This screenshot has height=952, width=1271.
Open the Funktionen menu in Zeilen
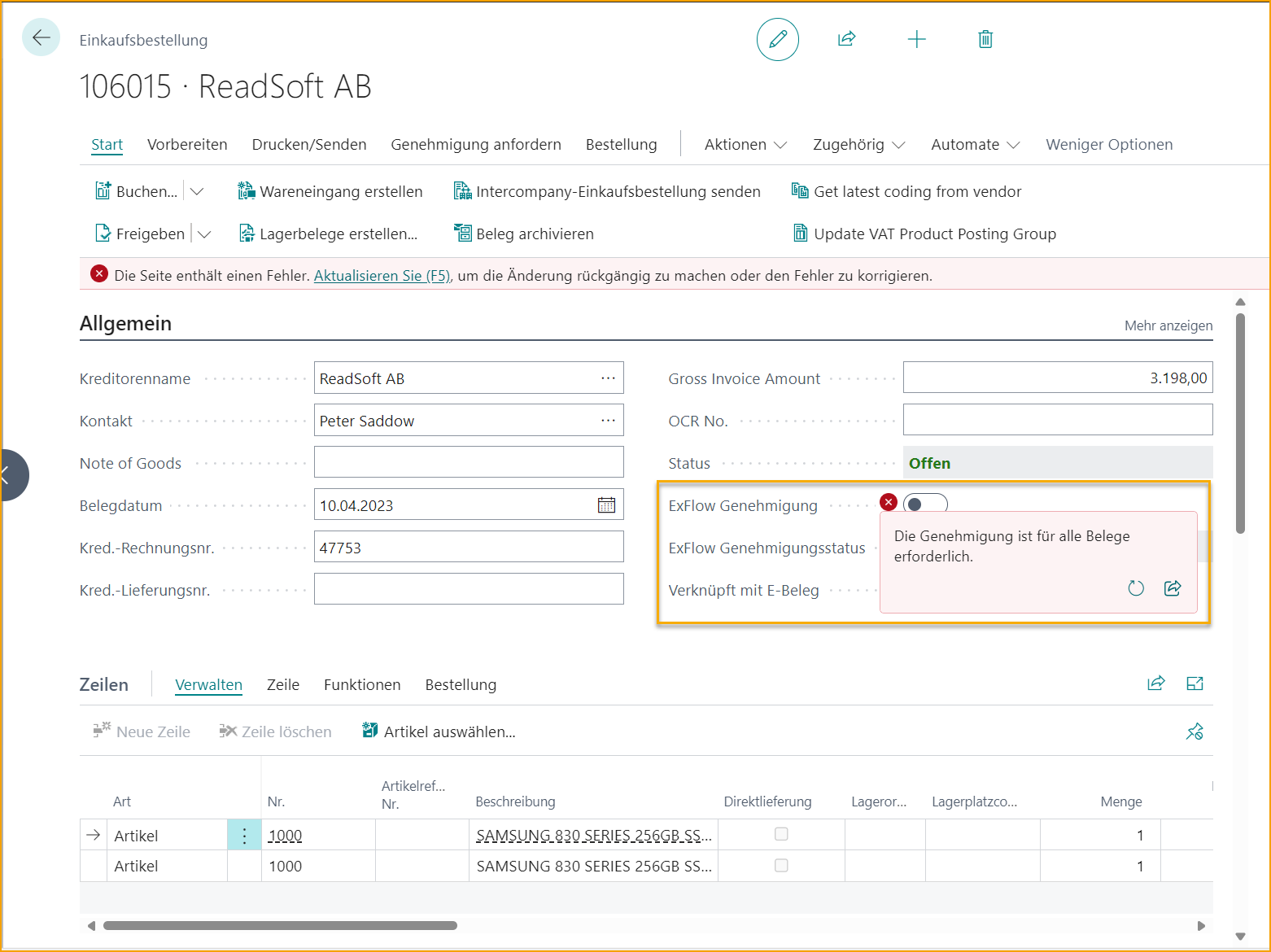coord(361,684)
